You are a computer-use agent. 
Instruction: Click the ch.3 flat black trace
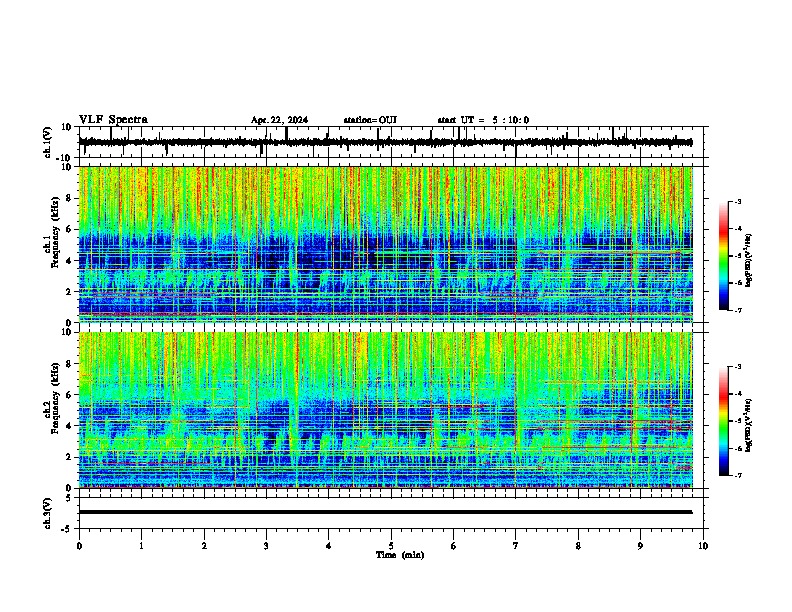(x=386, y=512)
